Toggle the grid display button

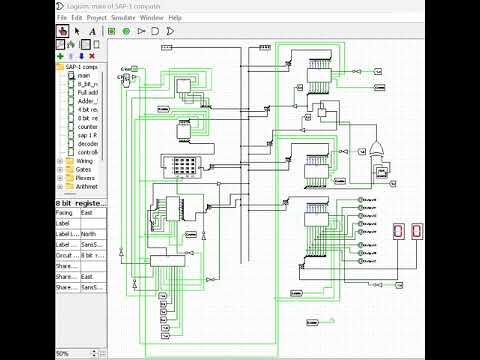click(x=103, y=353)
